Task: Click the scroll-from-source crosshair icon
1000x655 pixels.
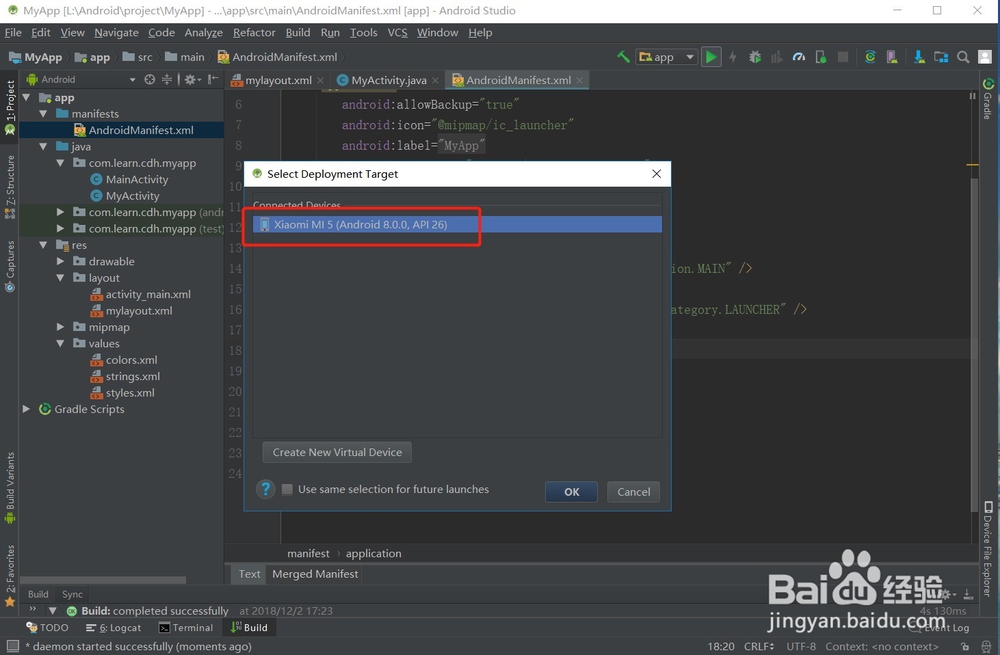Action: [x=150, y=79]
